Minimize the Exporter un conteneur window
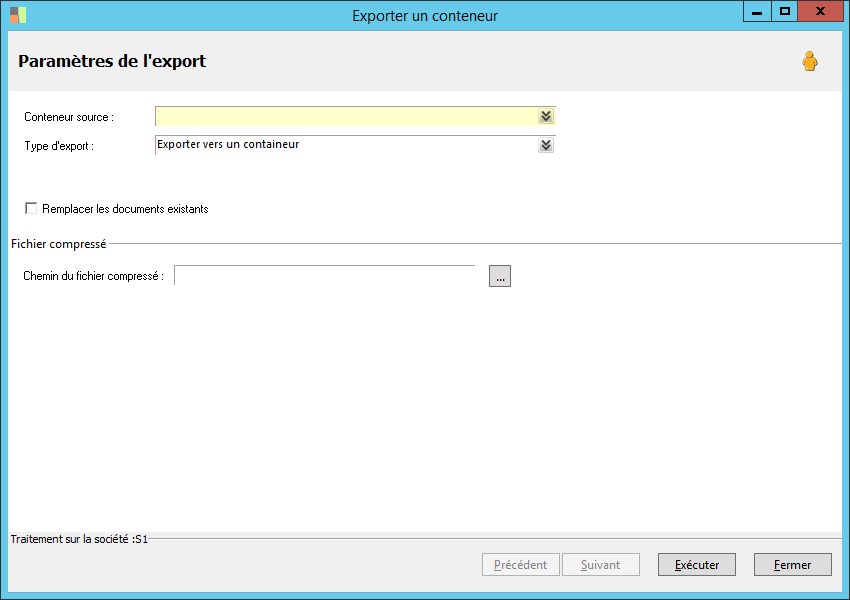 coord(757,12)
